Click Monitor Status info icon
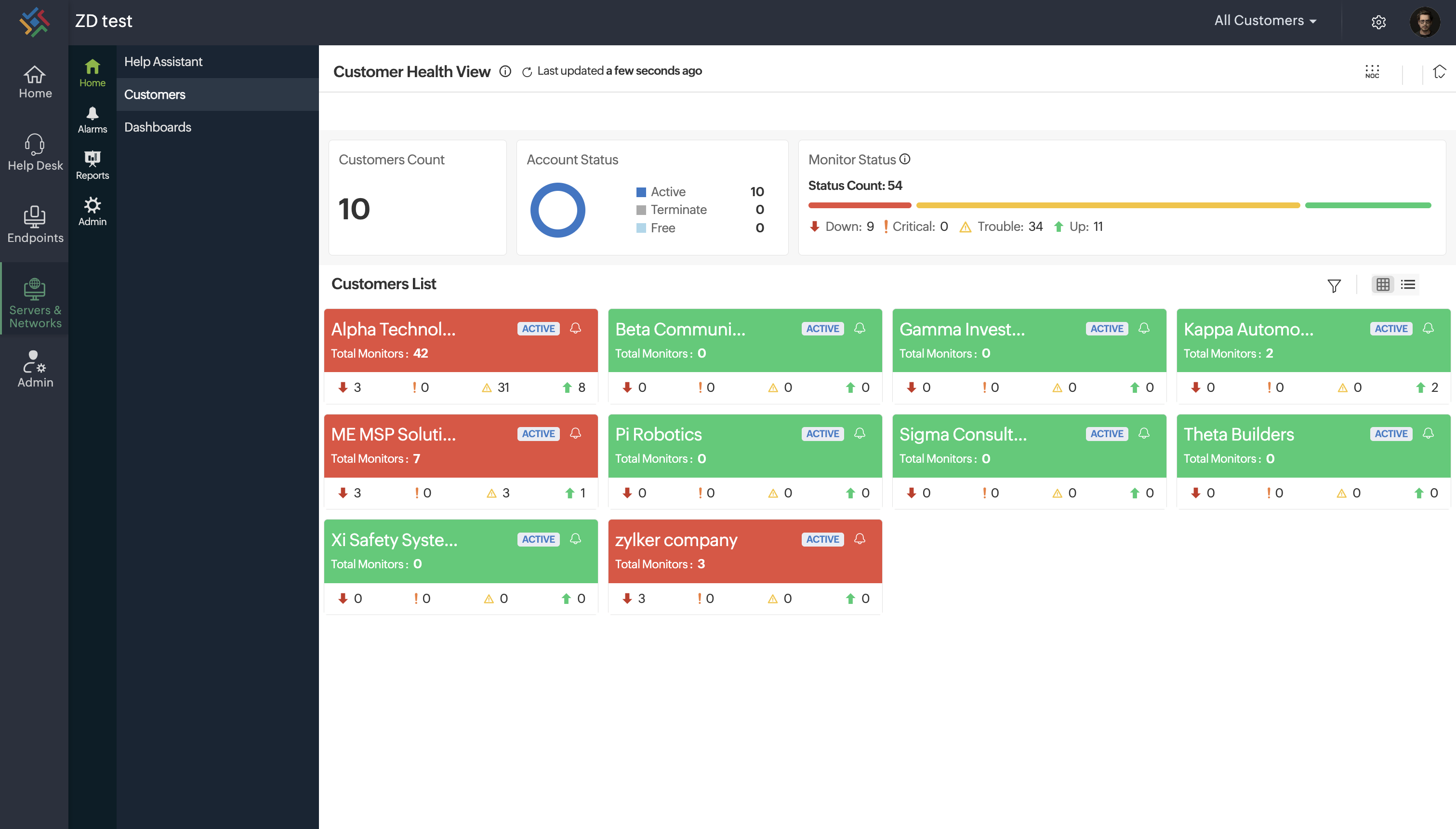 (x=905, y=160)
